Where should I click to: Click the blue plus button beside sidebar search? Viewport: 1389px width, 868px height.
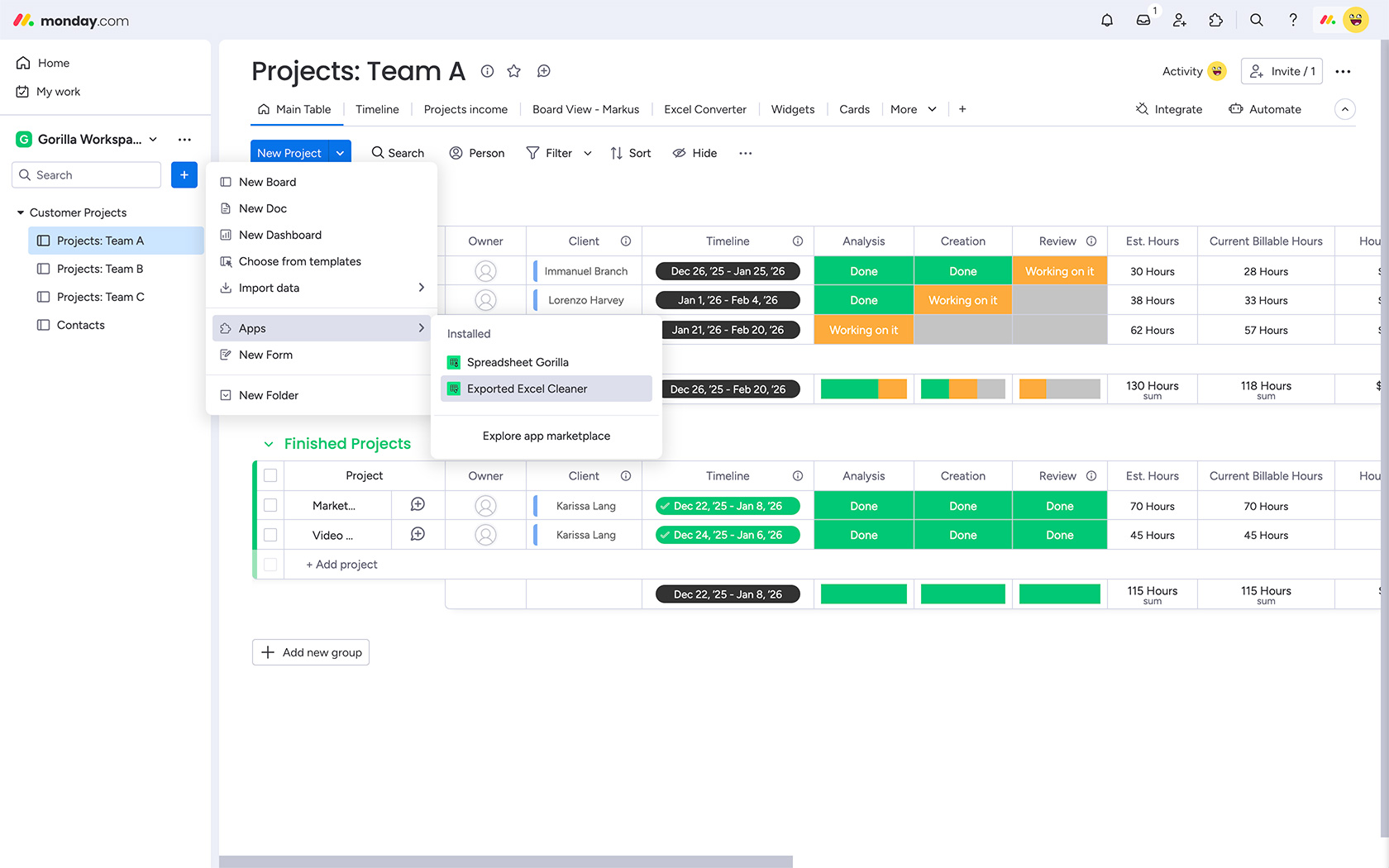point(184,175)
